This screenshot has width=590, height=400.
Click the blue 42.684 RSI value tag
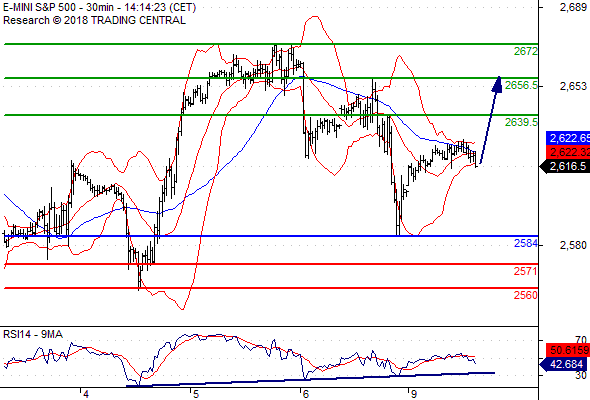click(564, 364)
